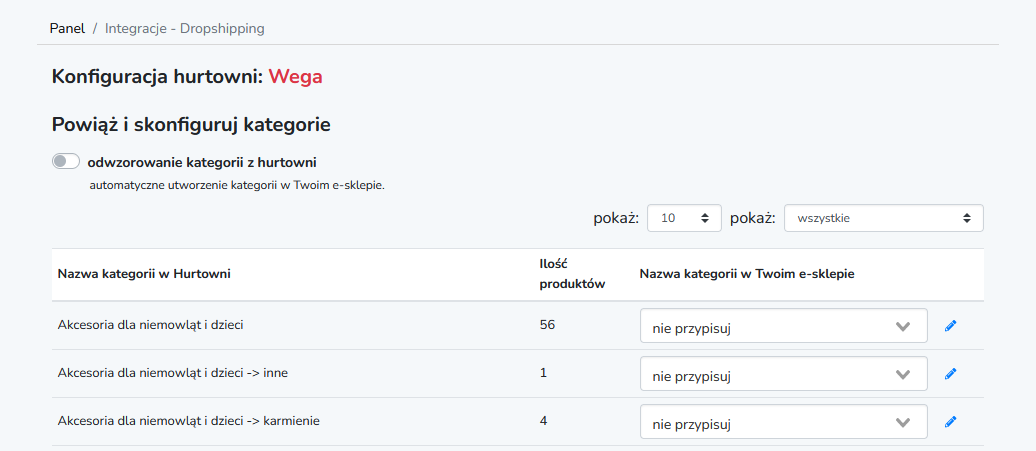Click the 'automatyczne utworzenie kategorii' helper text
The width and height of the screenshot is (1036, 451).
pyautogui.click(x=237, y=186)
